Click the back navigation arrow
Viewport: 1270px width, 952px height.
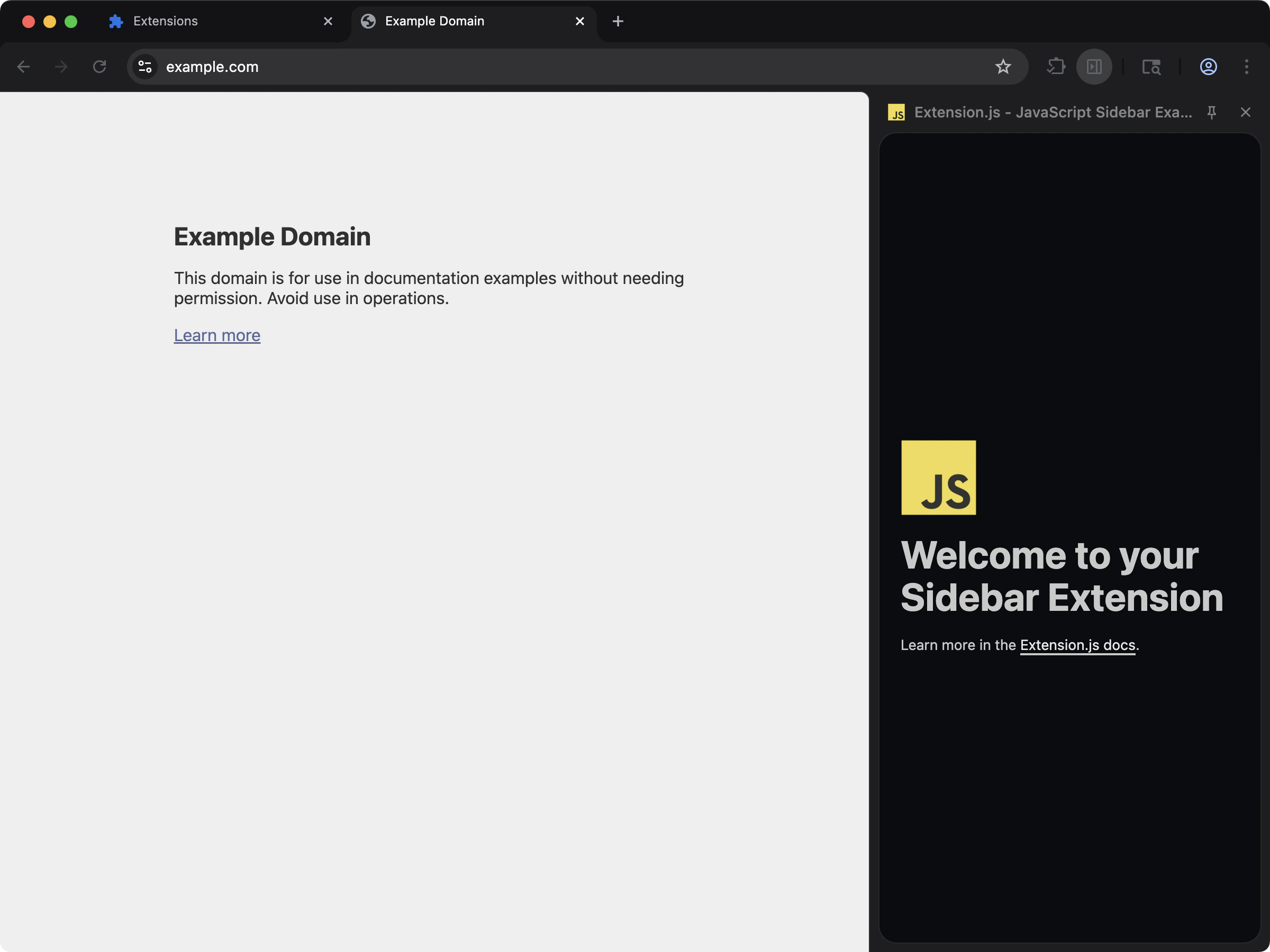pos(23,67)
